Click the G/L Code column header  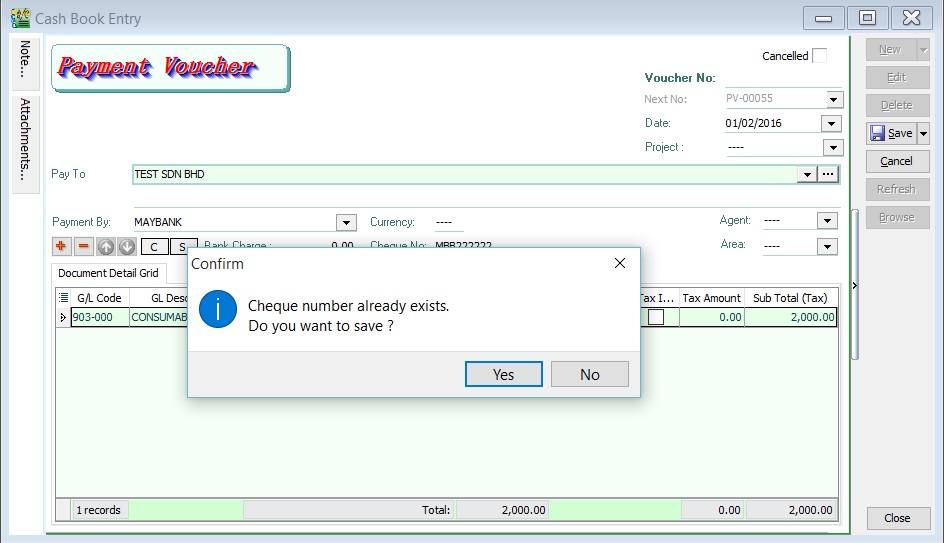click(100, 298)
